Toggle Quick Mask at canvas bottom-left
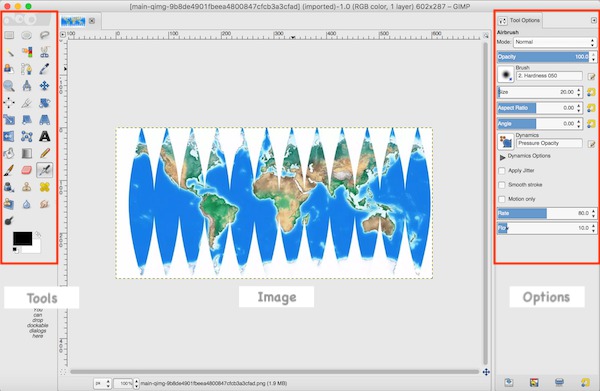The height and width of the screenshot is (391, 600). 63,371
